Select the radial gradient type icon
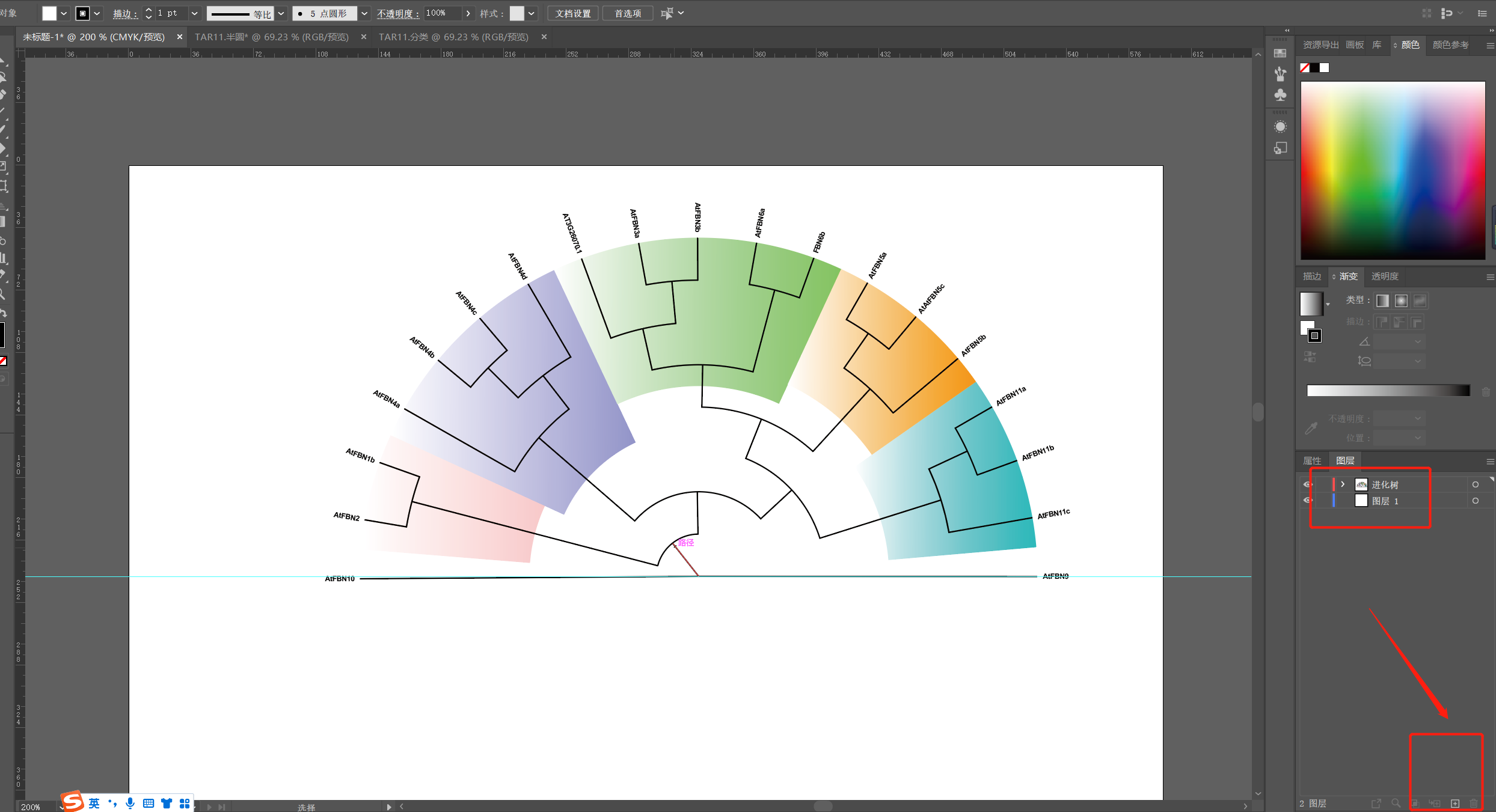The image size is (1496, 812). coord(1401,301)
